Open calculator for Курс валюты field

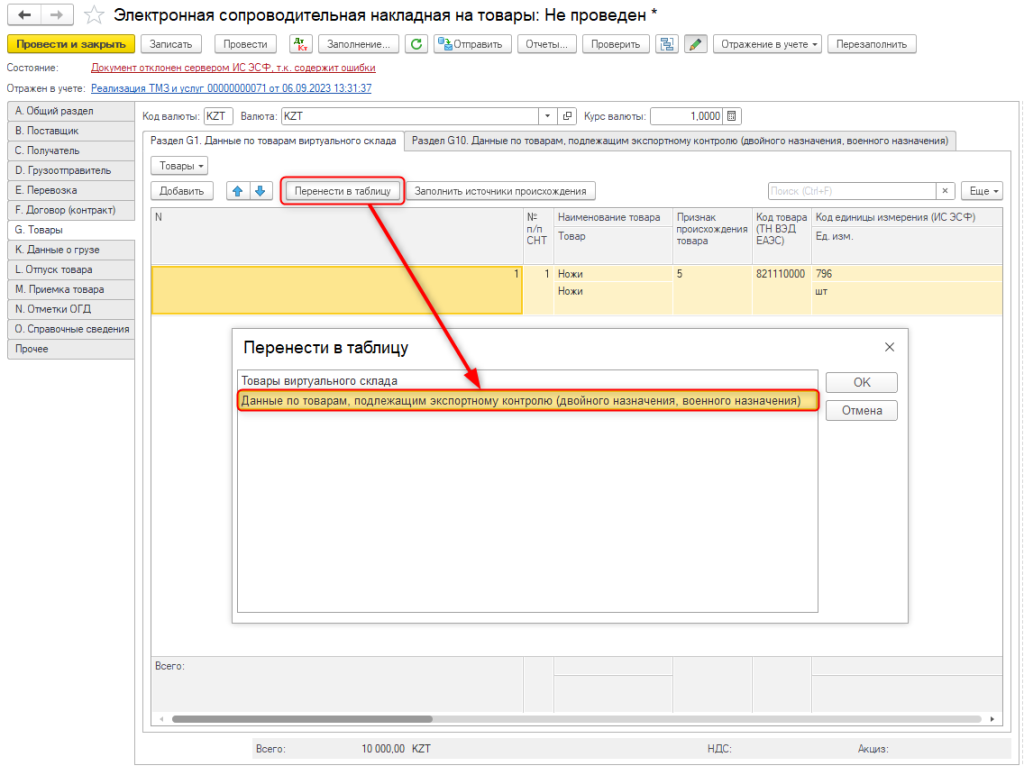tap(731, 116)
